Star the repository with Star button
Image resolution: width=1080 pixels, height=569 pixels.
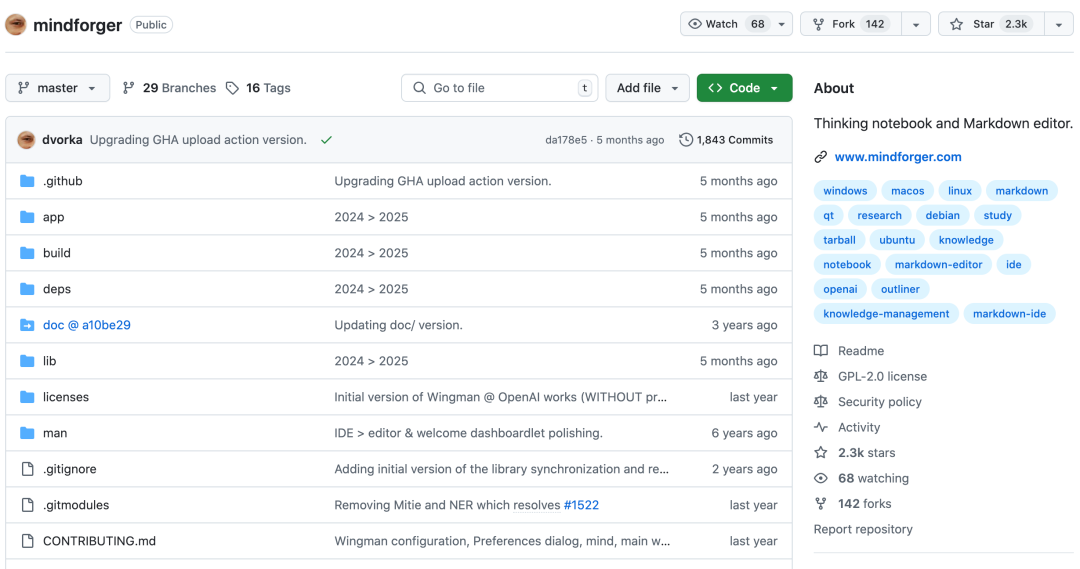click(x=992, y=24)
